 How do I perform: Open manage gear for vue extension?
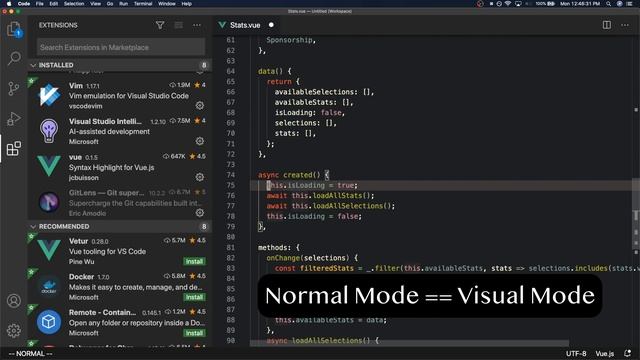(200, 177)
